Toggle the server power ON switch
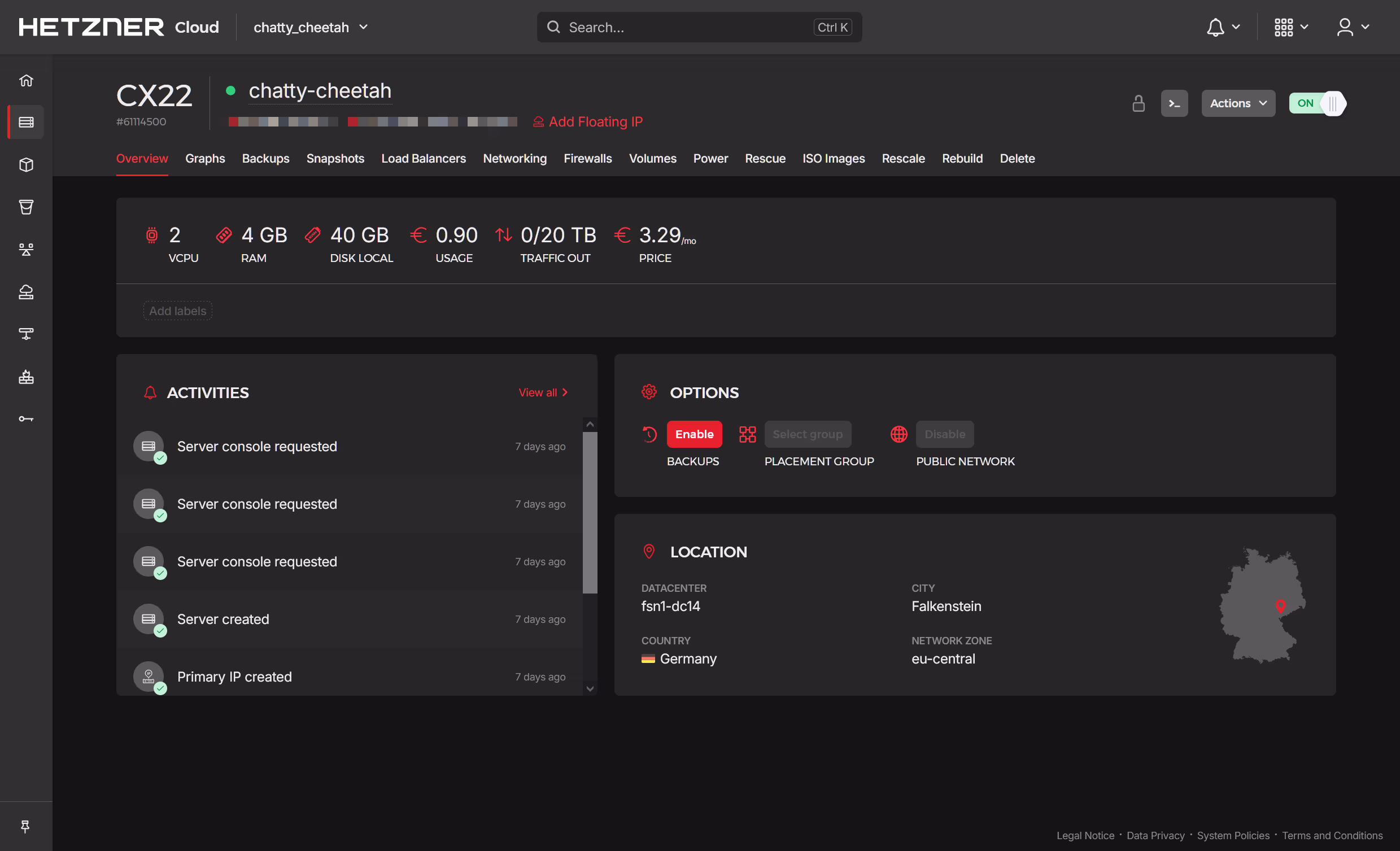Image resolution: width=1400 pixels, height=851 pixels. pos(1317,103)
